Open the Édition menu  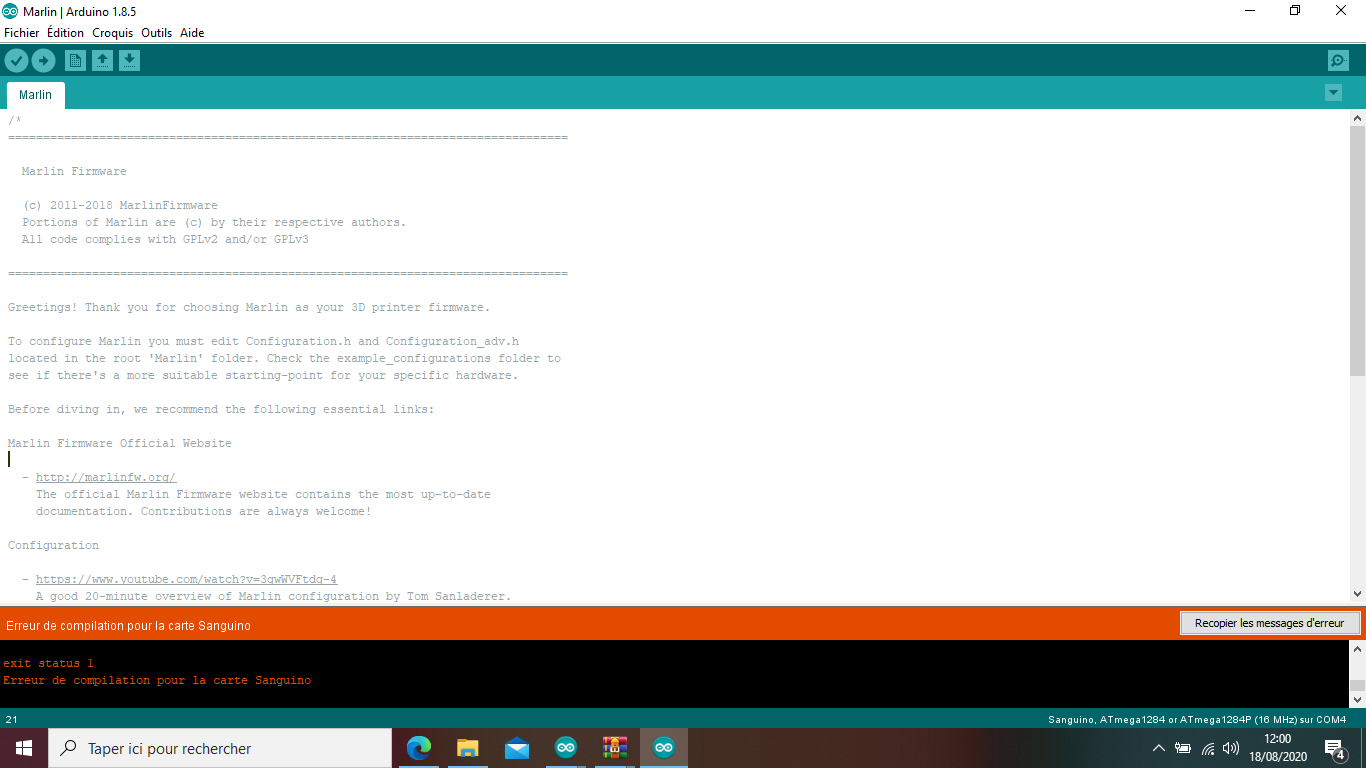66,33
